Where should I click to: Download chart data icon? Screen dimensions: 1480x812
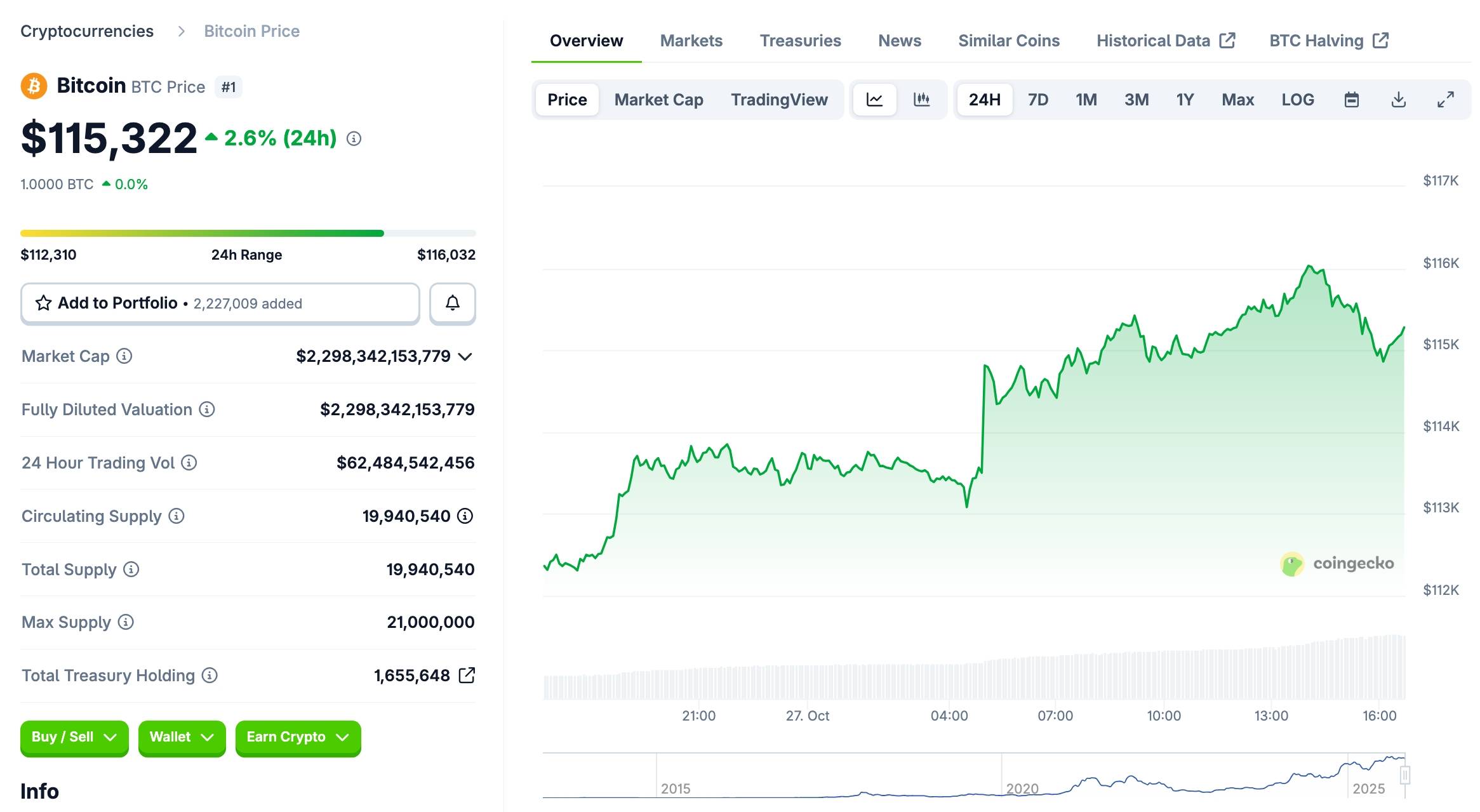1398,100
